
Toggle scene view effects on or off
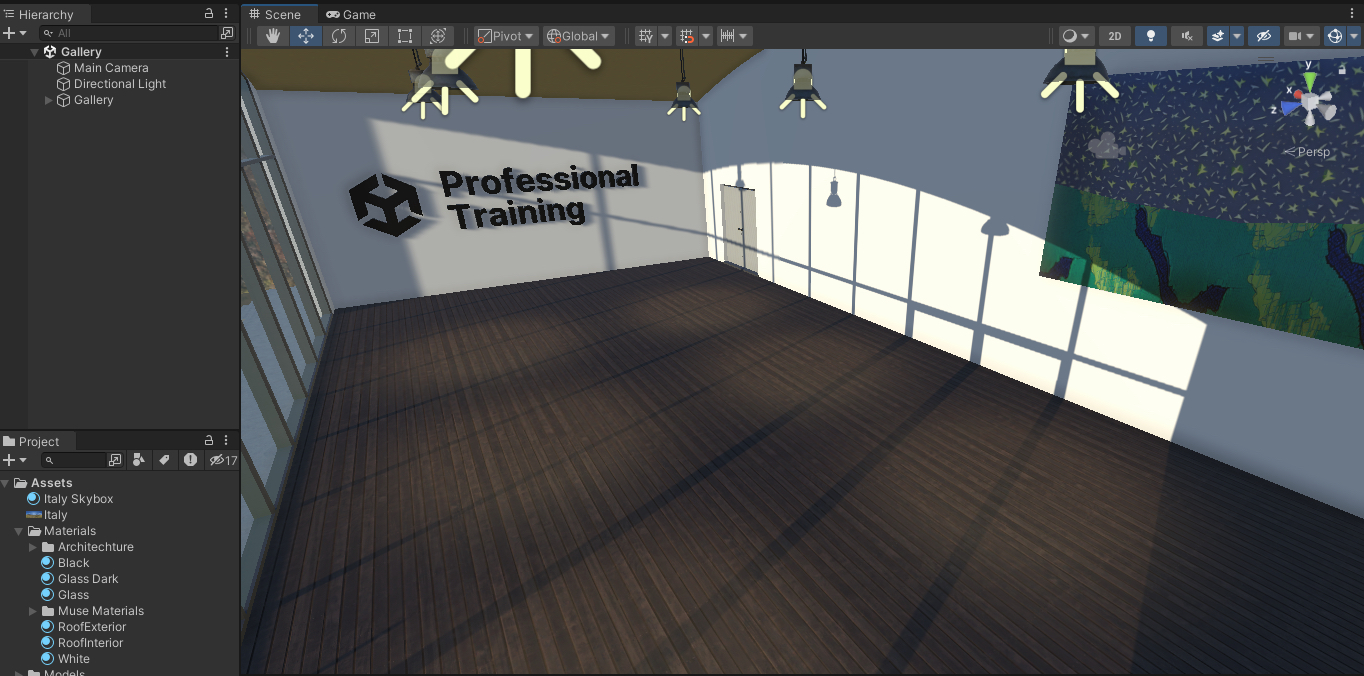1220,35
